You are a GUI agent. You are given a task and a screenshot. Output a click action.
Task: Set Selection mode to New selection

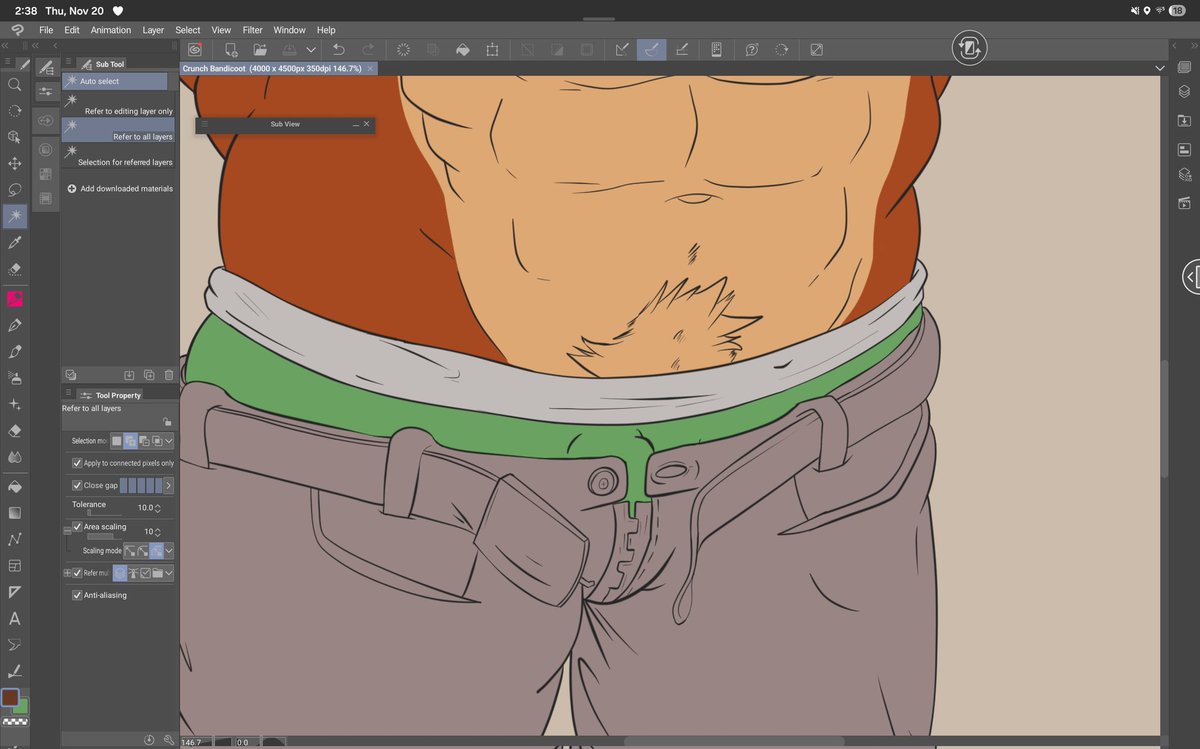pyautogui.click(x=117, y=440)
